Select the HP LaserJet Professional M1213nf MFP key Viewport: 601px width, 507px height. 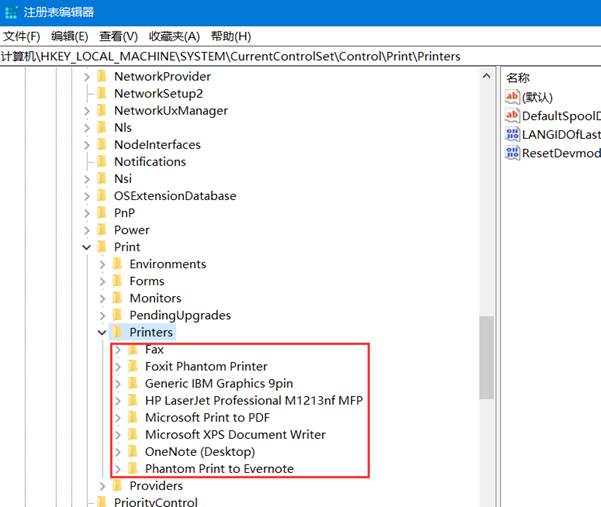(x=254, y=400)
